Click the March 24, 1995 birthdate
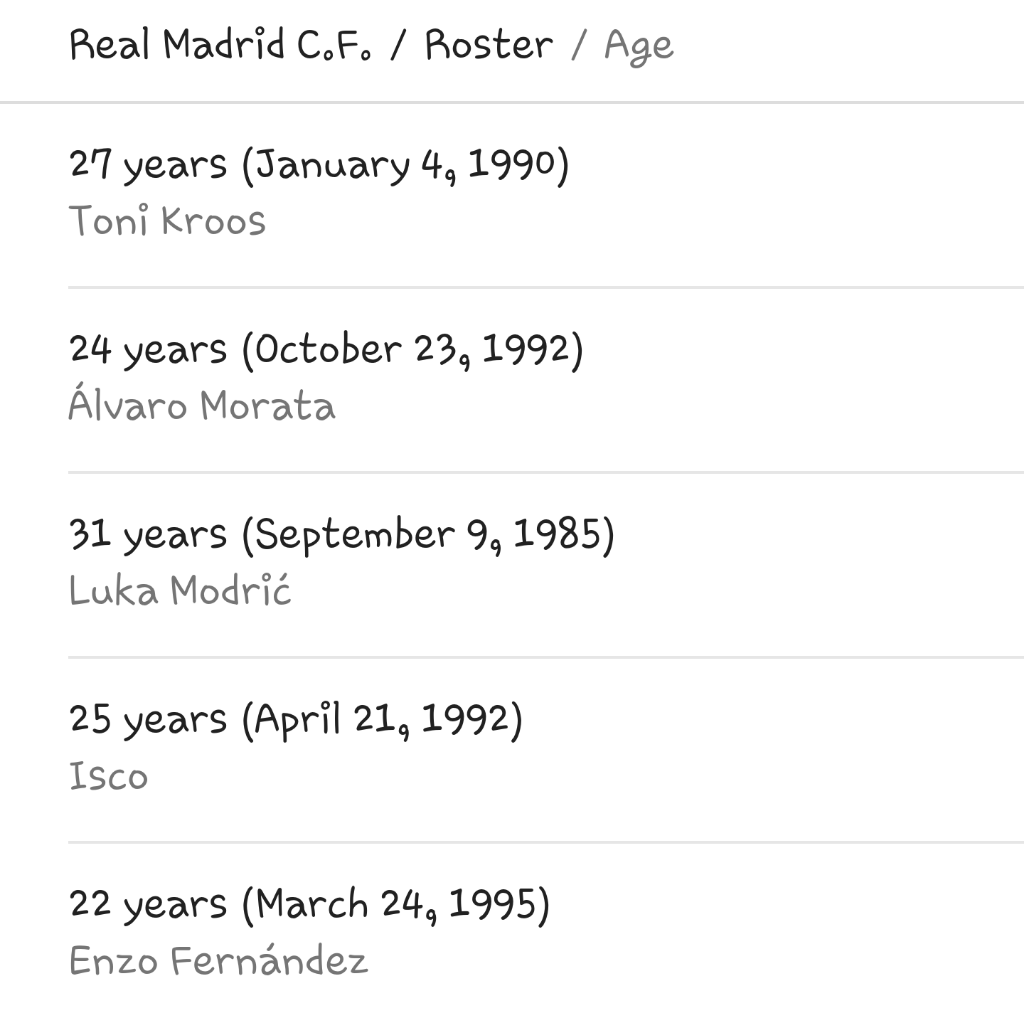Viewport: 1024px width, 1013px height. (396, 905)
